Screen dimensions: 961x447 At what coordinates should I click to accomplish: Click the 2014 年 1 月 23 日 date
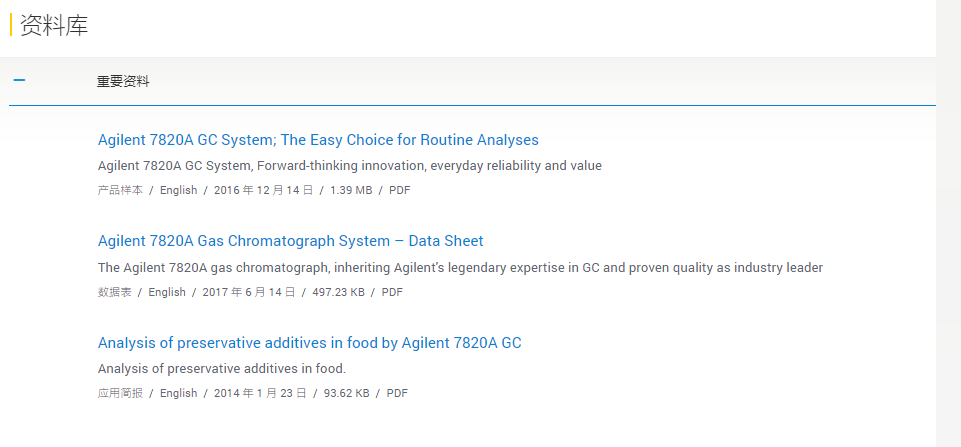tap(260, 393)
